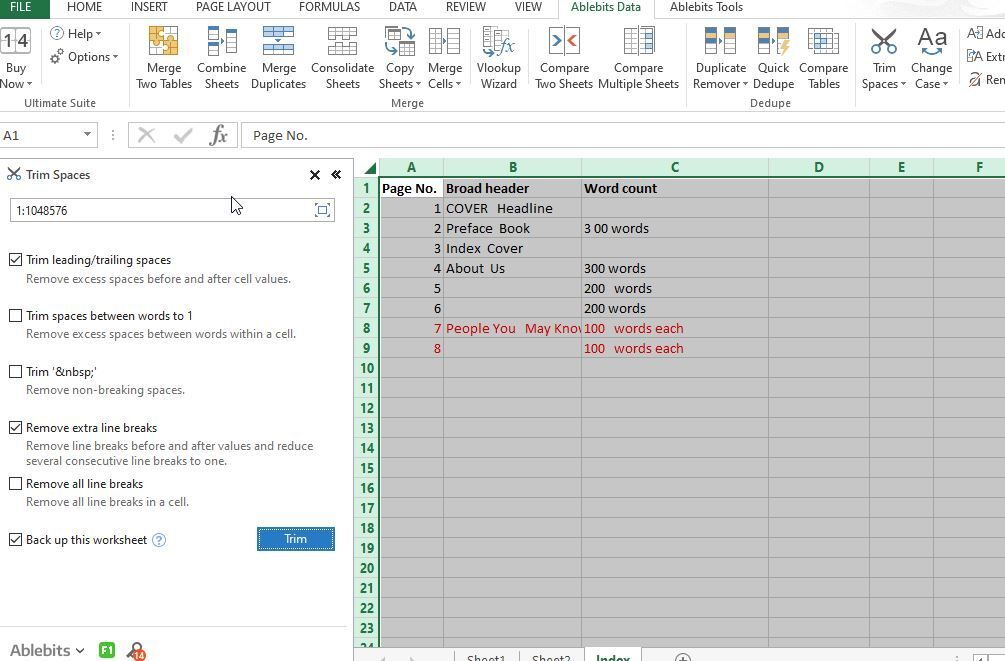Screen dimensions: 1005x661
Task: Open the Quick Dedupe tool
Action: (x=772, y=56)
